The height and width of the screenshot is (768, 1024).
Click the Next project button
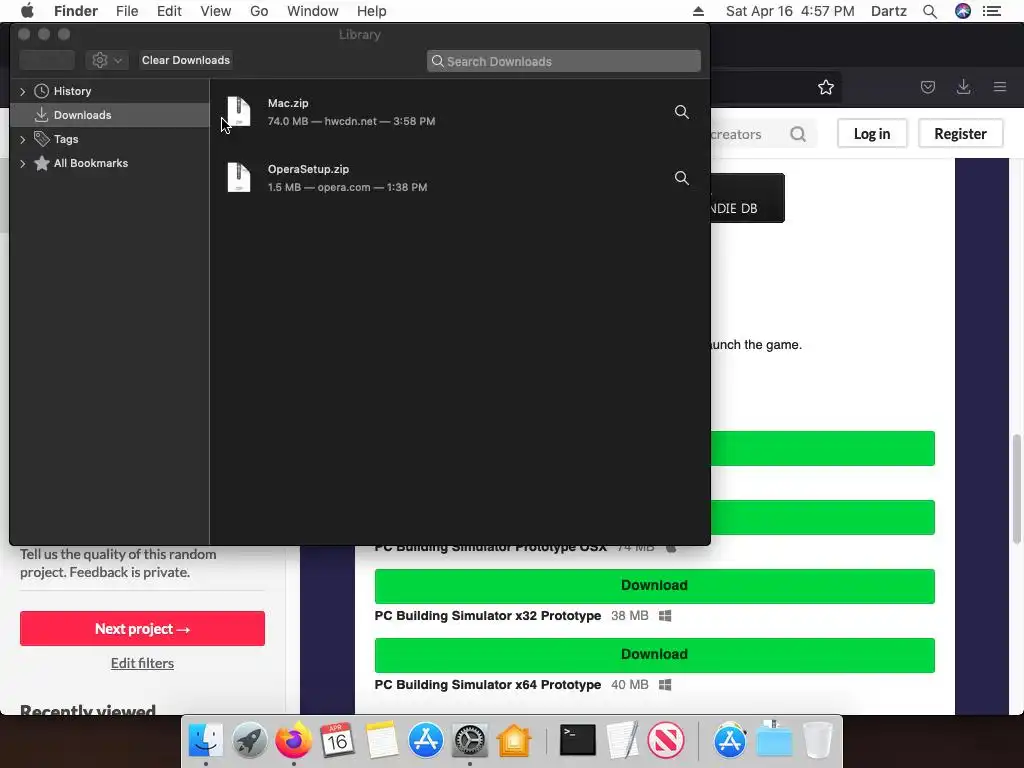point(142,628)
